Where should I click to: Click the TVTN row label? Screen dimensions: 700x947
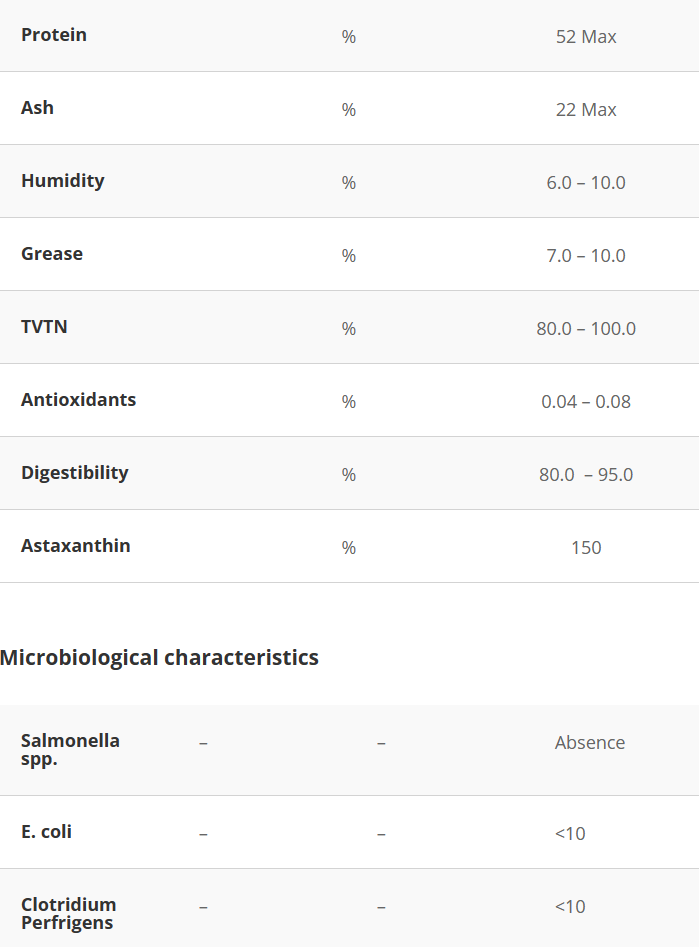click(x=45, y=327)
